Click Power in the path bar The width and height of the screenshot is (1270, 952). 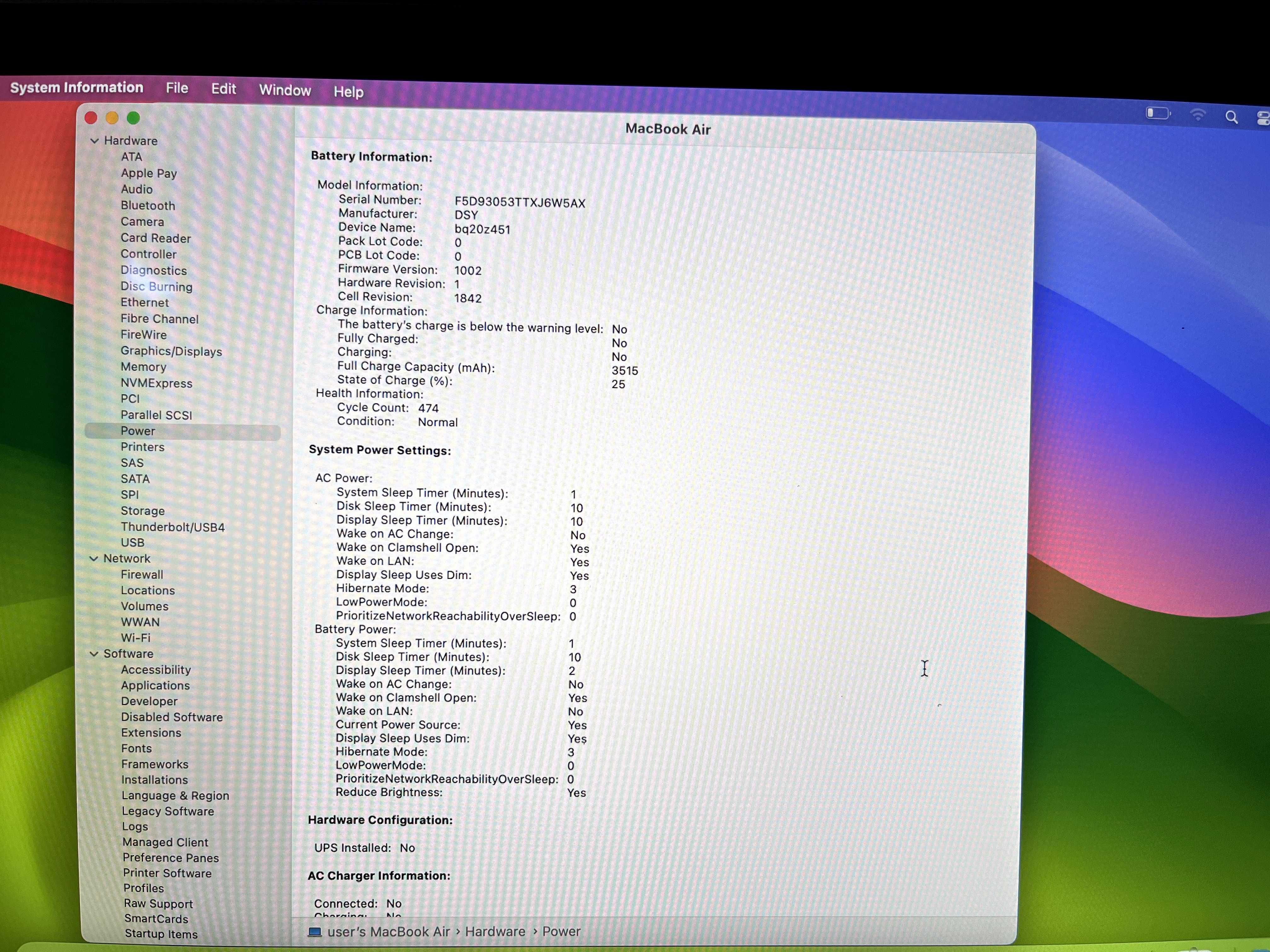562,931
